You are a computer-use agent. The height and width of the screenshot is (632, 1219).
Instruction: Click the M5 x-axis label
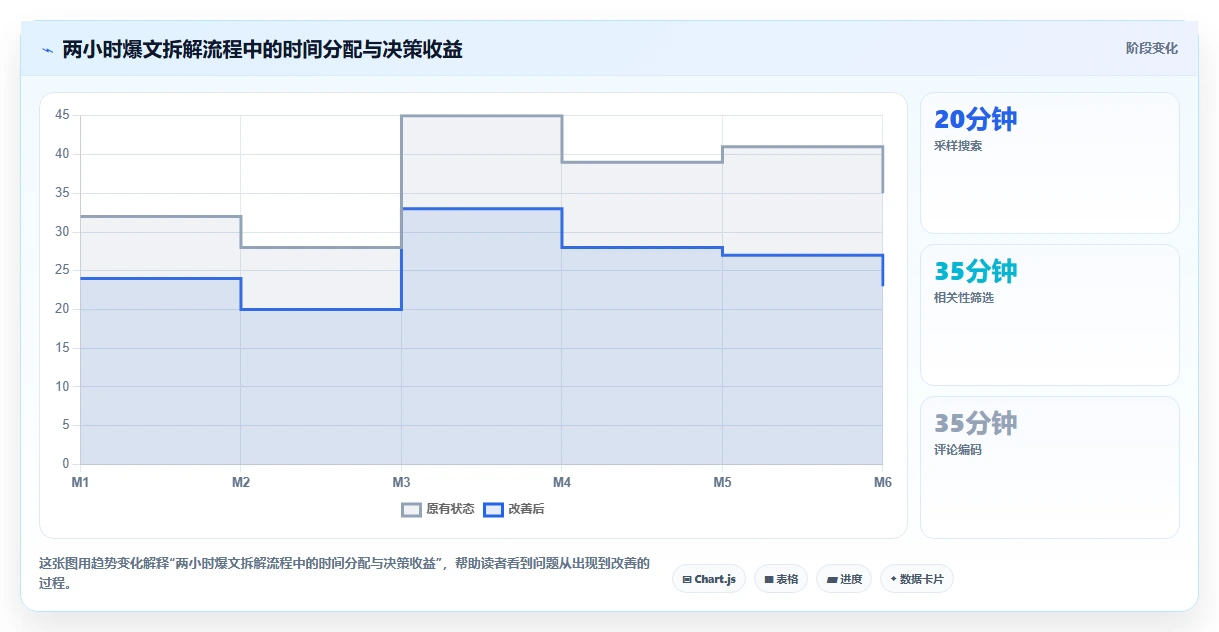coord(722,482)
